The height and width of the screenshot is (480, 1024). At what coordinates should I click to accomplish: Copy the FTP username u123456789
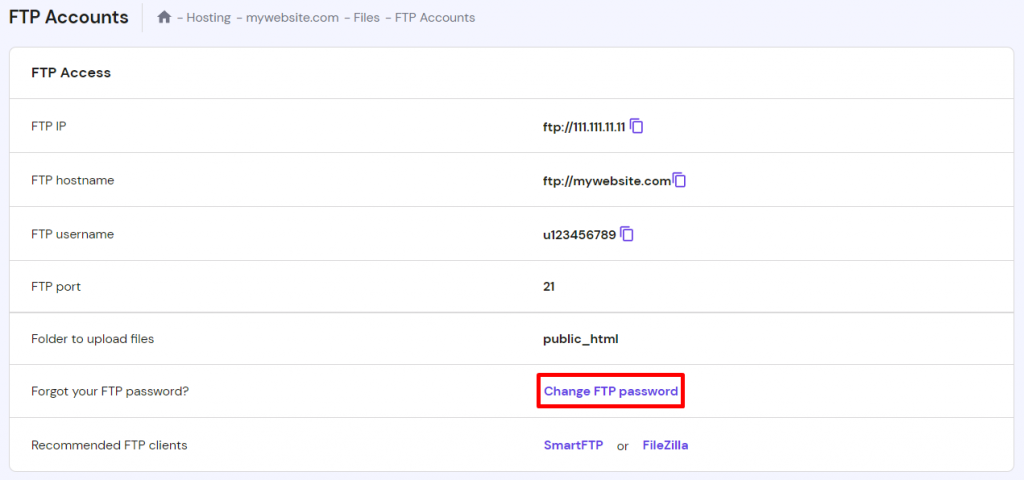[x=627, y=234]
